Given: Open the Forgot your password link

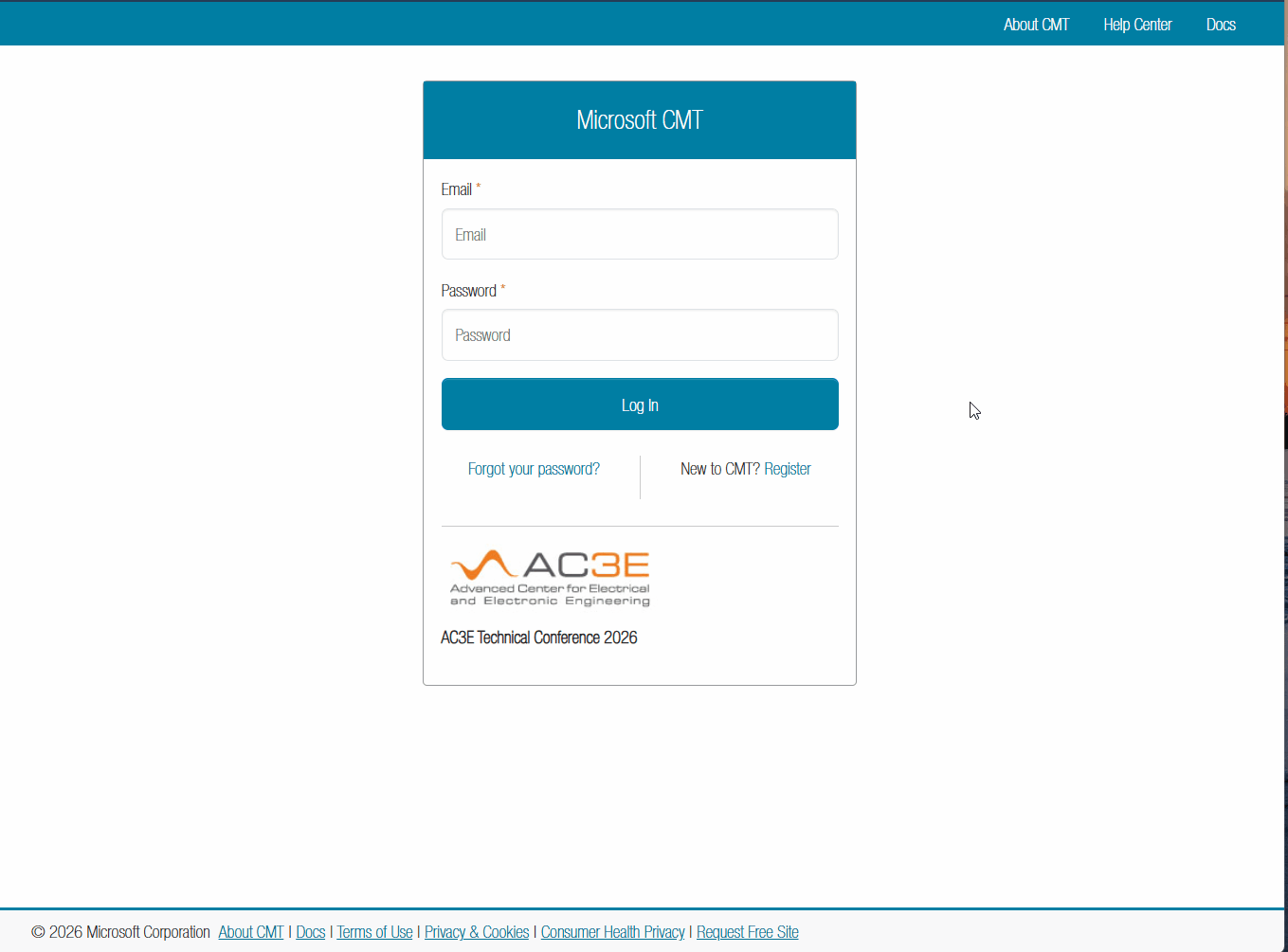Looking at the screenshot, I should tap(534, 469).
